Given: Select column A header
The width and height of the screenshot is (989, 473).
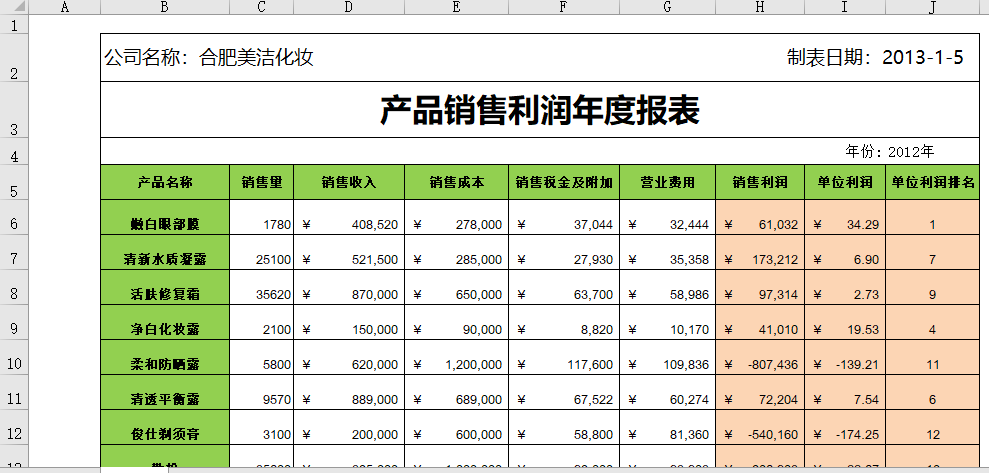Looking at the screenshot, I should tap(65, 7).
